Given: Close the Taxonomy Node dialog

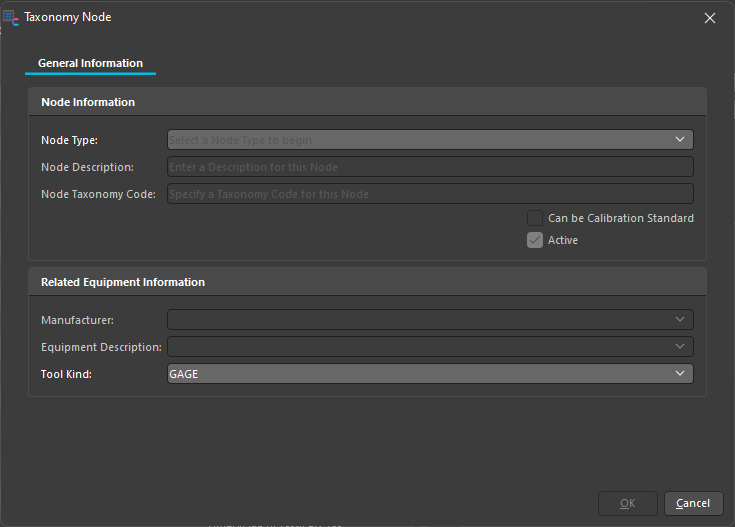Looking at the screenshot, I should [x=710, y=18].
